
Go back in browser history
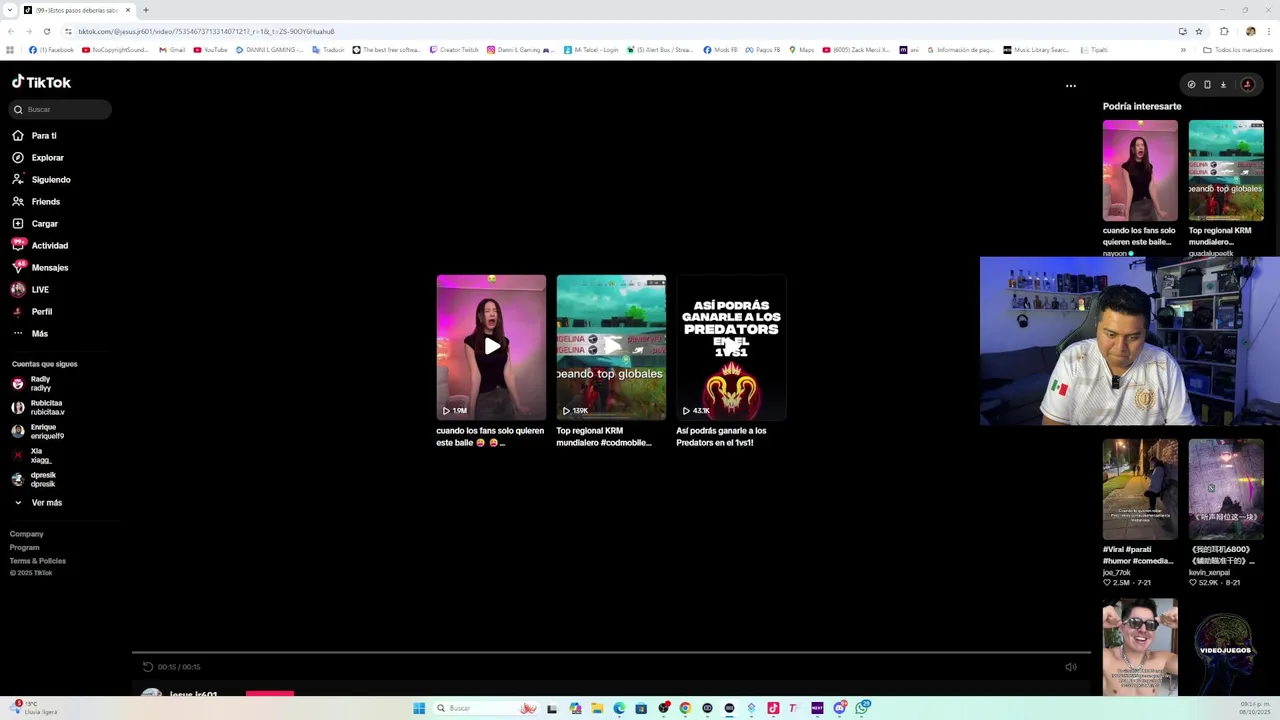pyautogui.click(x=10, y=31)
